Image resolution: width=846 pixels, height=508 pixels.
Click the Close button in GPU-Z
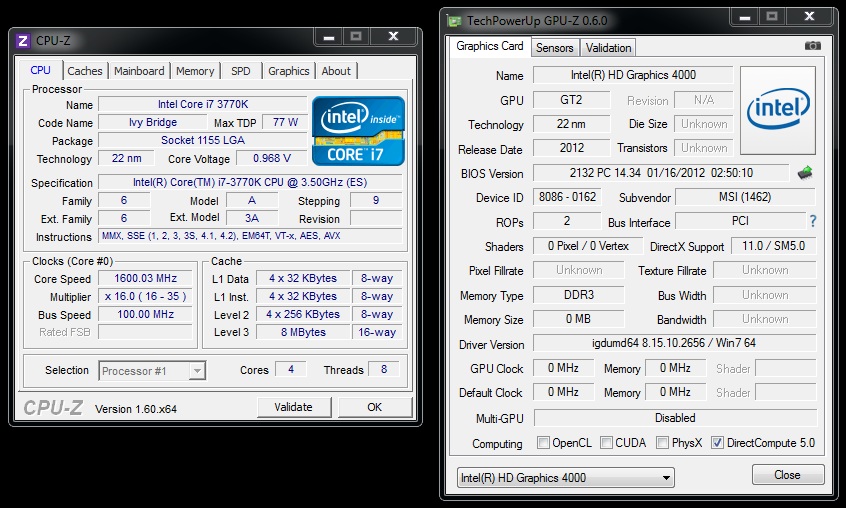coord(787,475)
